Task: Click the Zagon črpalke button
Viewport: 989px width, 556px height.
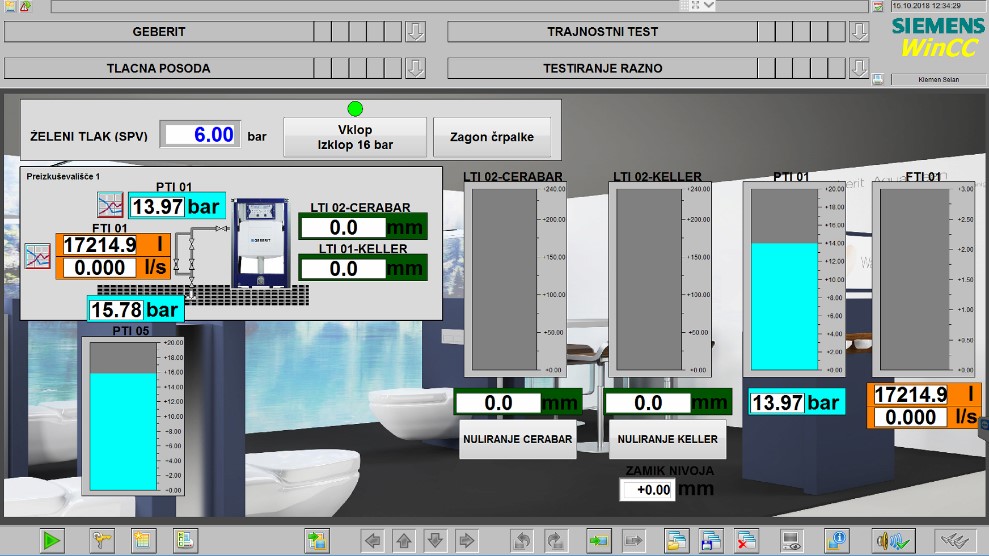Action: pos(492,137)
